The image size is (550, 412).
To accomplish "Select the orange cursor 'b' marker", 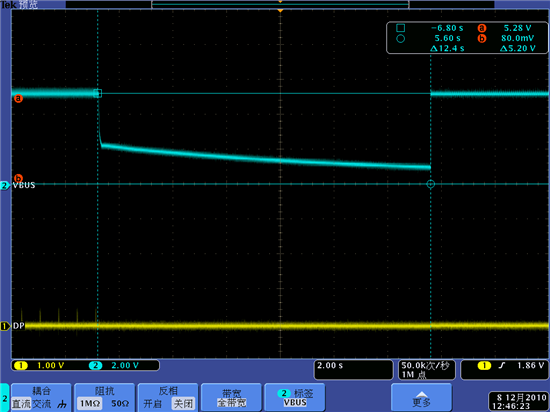I will (x=18, y=178).
